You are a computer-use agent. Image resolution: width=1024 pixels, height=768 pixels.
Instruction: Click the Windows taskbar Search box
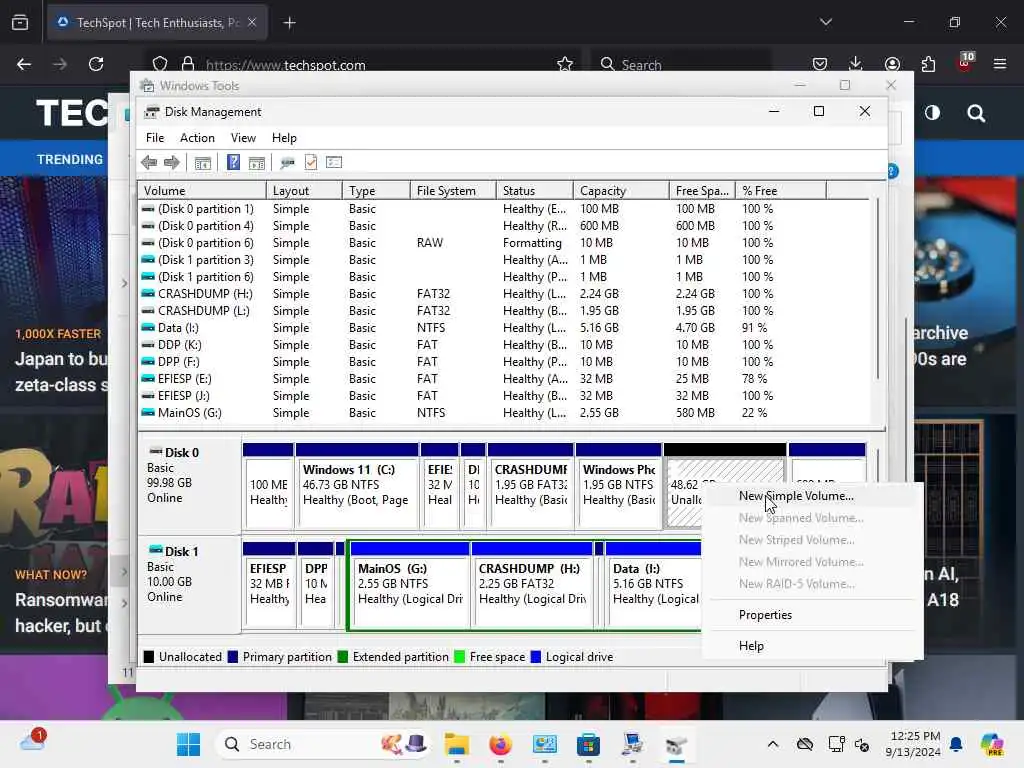click(323, 744)
